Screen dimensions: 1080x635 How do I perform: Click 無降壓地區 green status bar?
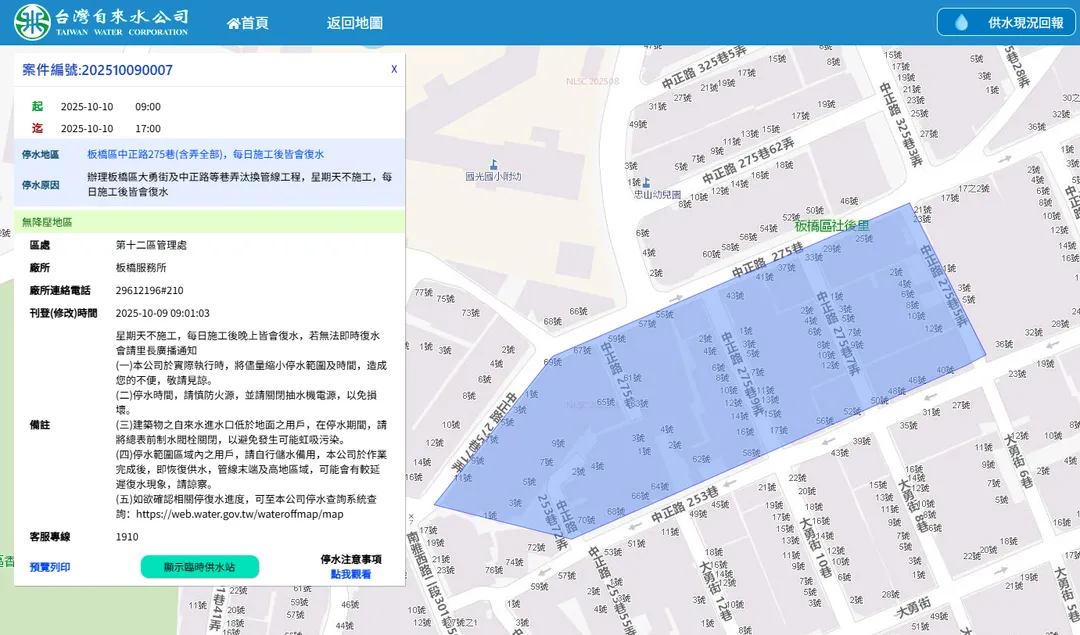click(209, 222)
